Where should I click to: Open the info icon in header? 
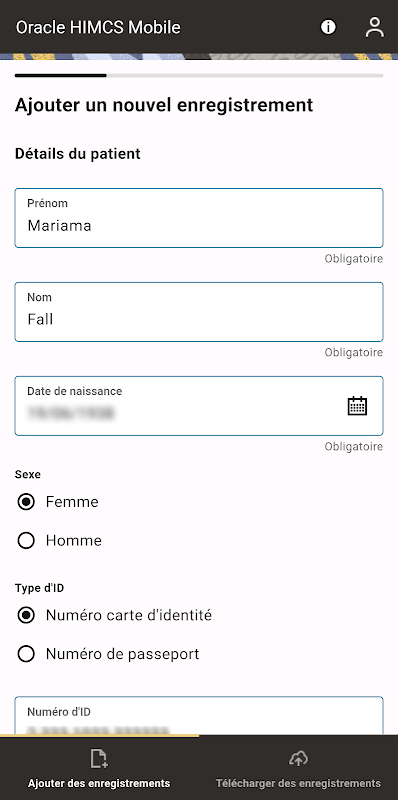point(328,27)
